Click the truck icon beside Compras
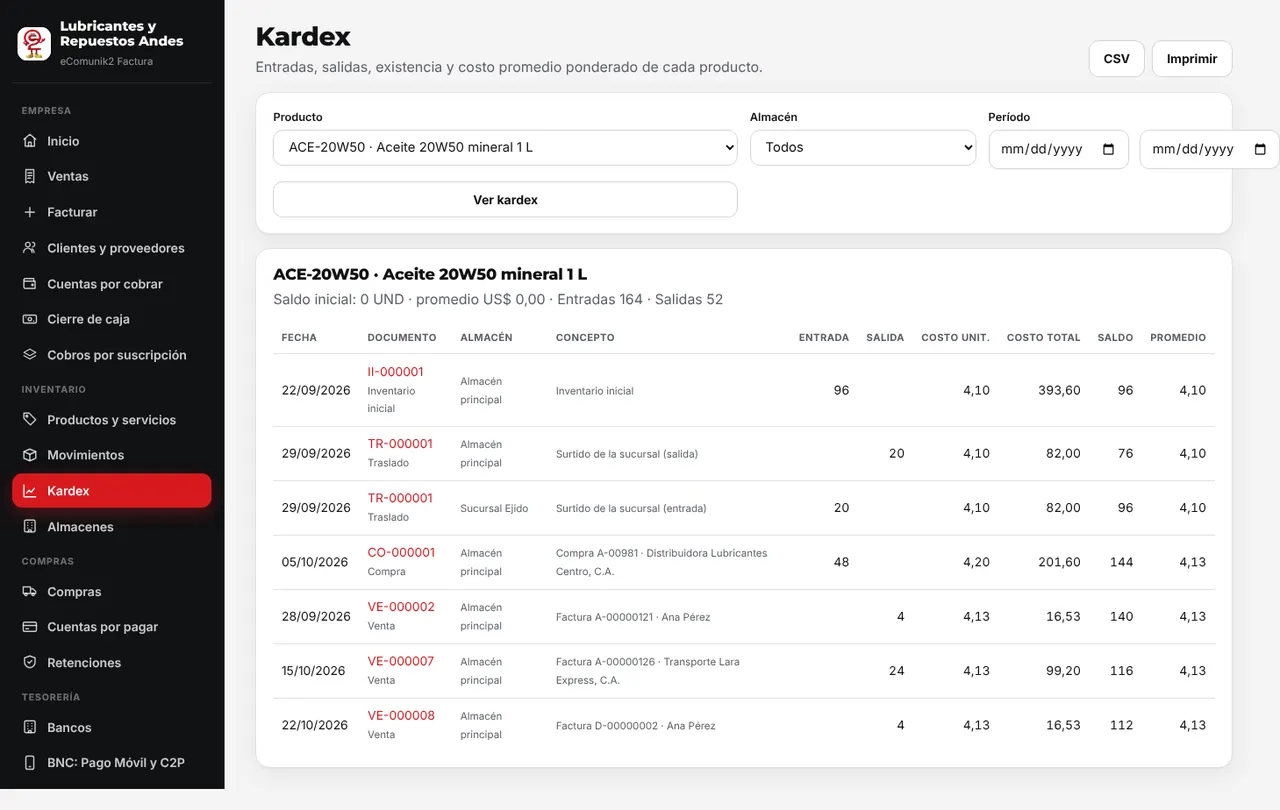The width and height of the screenshot is (1280, 810). (30, 592)
